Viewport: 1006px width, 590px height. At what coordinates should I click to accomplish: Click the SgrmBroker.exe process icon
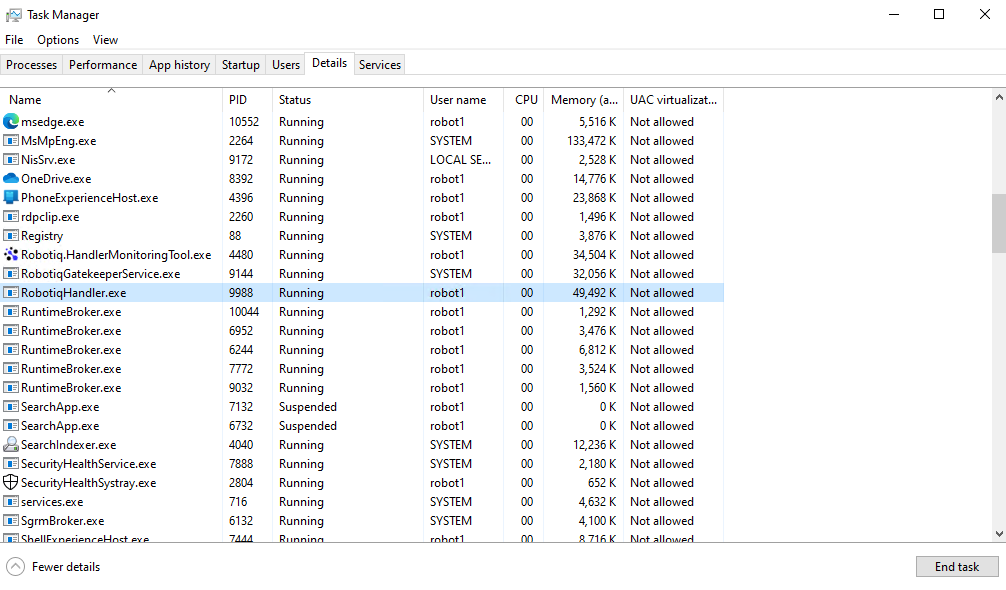click(11, 521)
